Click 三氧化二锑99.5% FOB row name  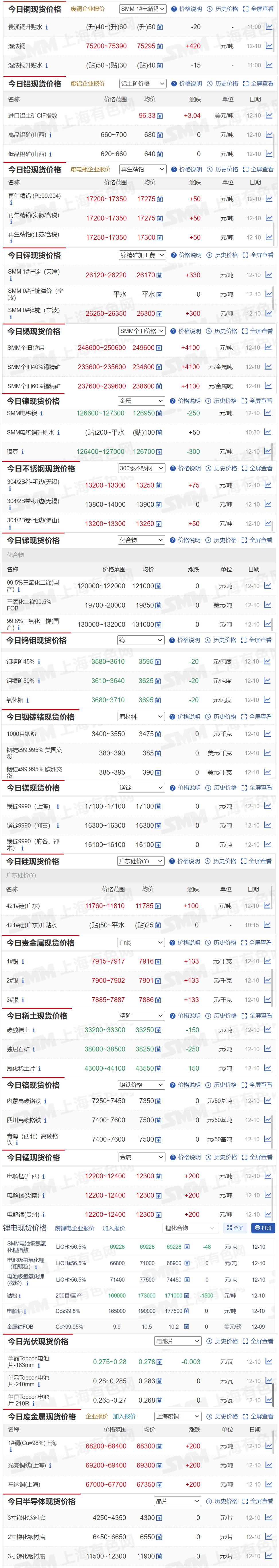click(x=29, y=604)
